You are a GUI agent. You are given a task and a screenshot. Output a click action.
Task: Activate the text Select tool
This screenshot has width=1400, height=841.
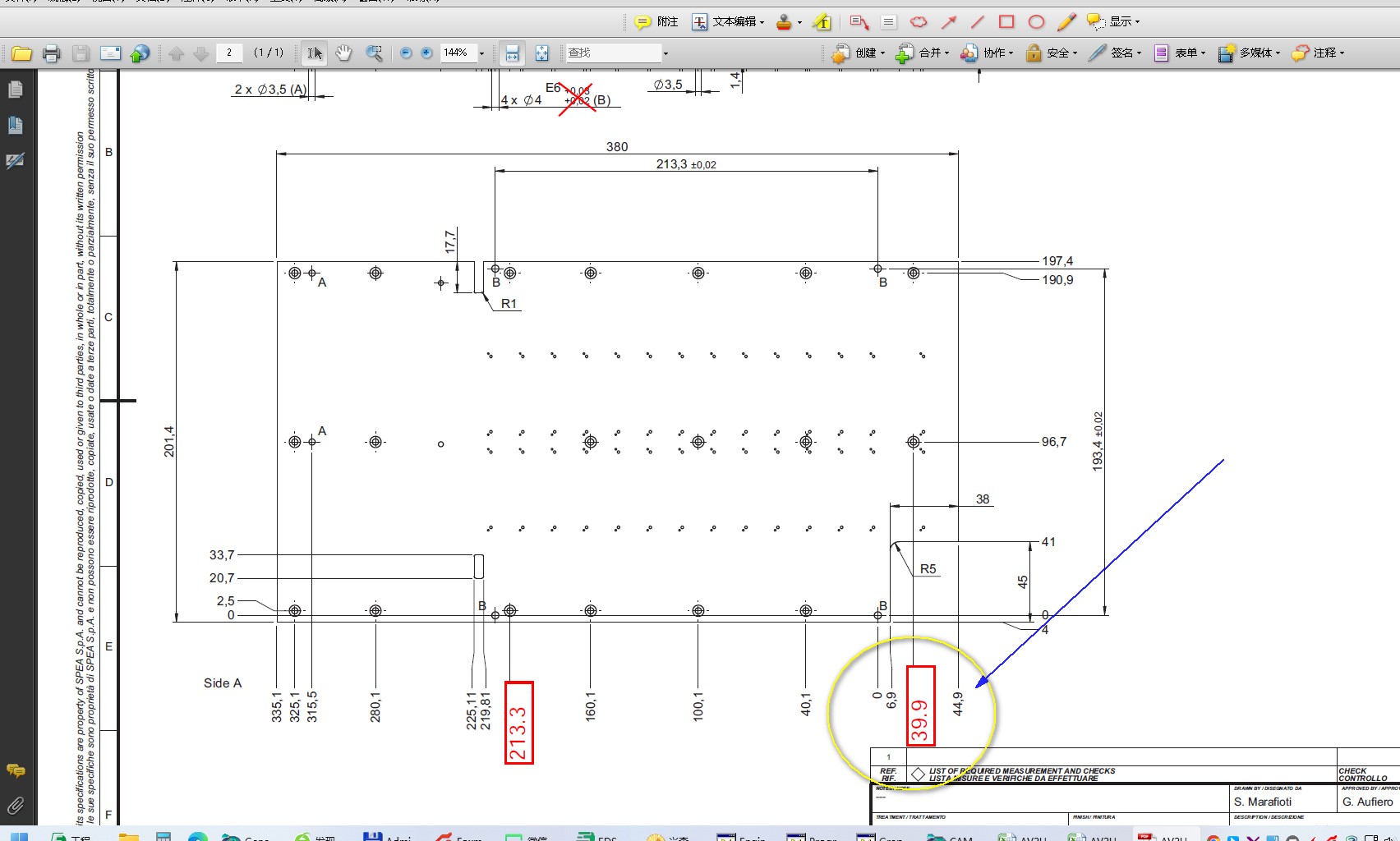point(314,53)
